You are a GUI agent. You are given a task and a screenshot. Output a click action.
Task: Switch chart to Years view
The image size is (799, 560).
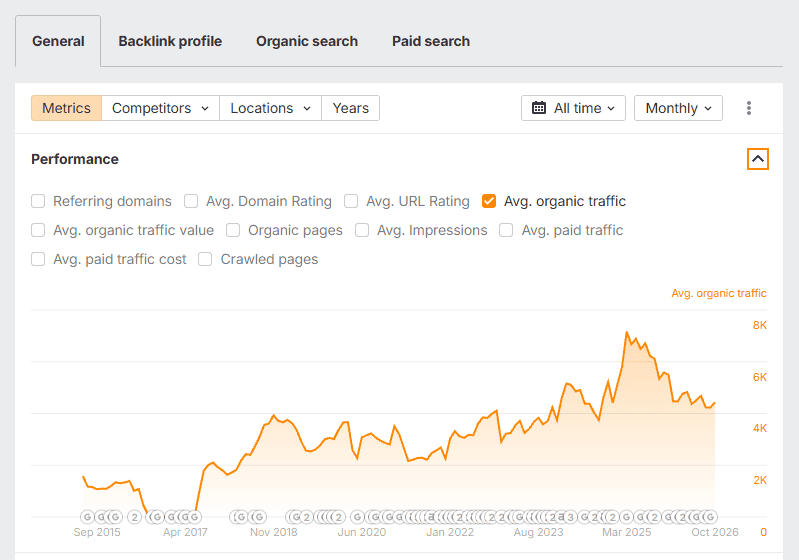pos(351,108)
